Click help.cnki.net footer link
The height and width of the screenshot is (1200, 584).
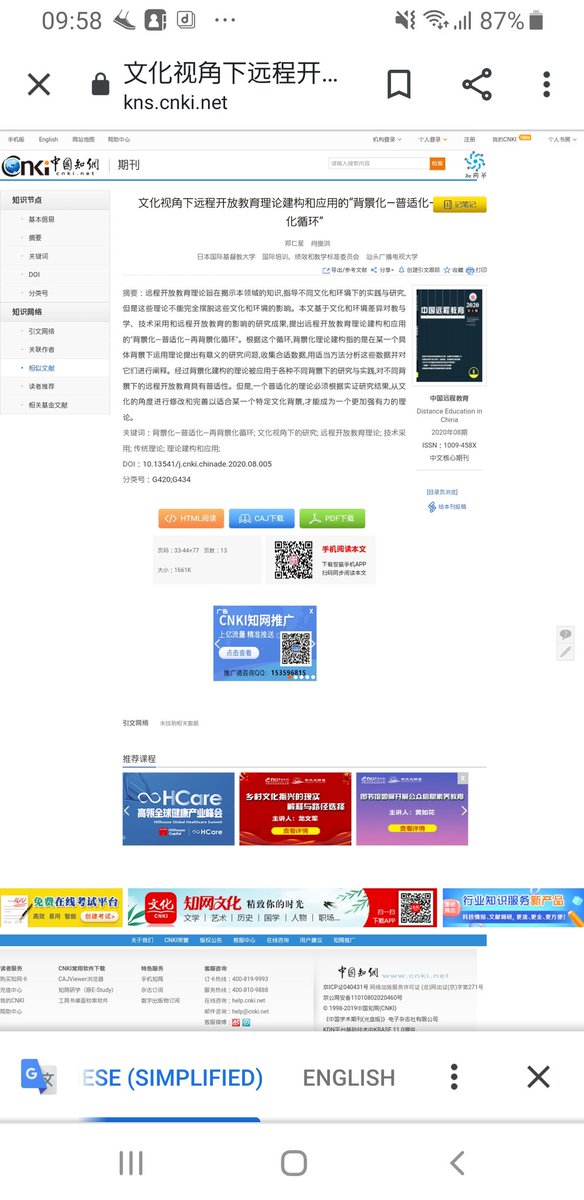click(x=251, y=1000)
